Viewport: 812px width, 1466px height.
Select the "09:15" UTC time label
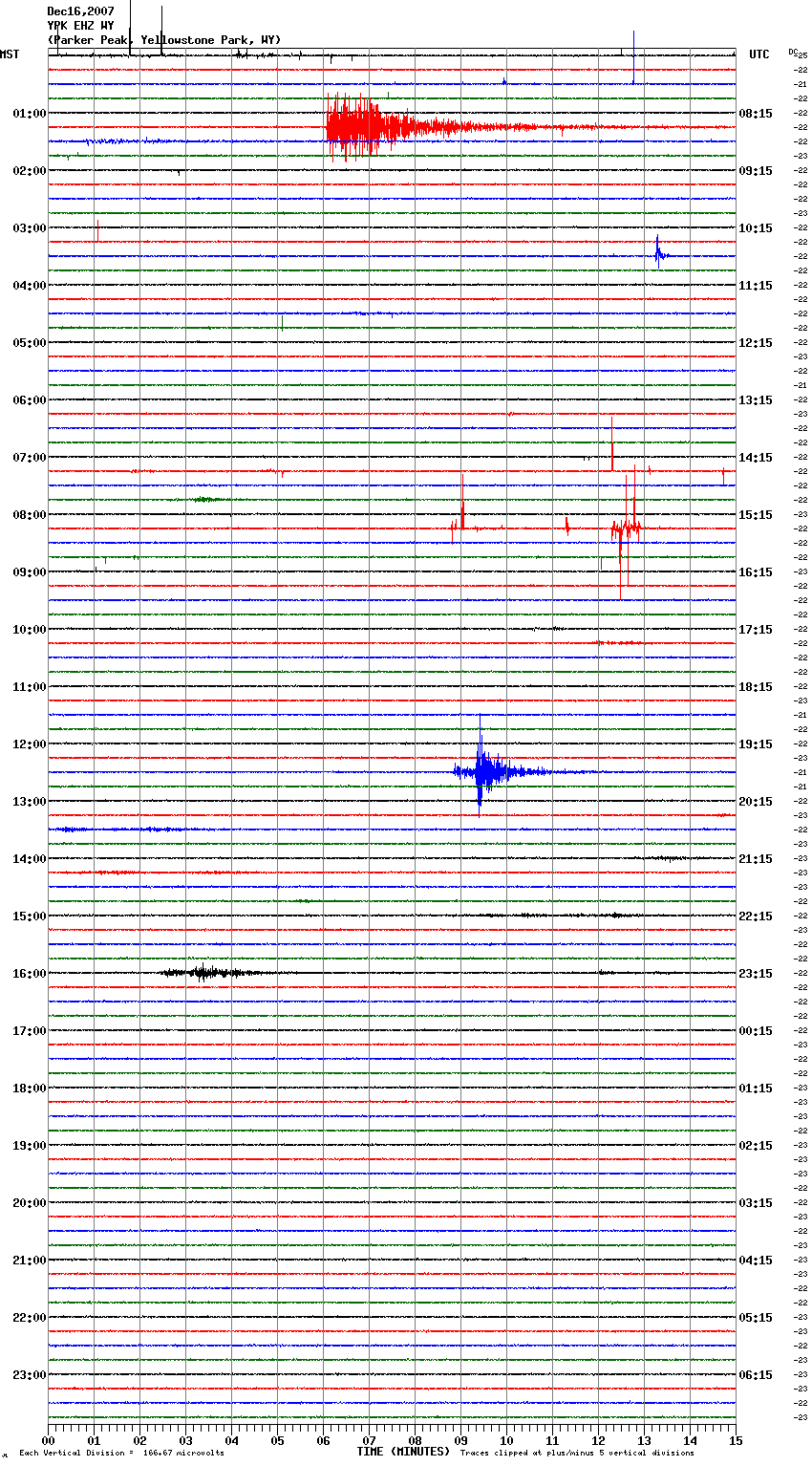(756, 171)
